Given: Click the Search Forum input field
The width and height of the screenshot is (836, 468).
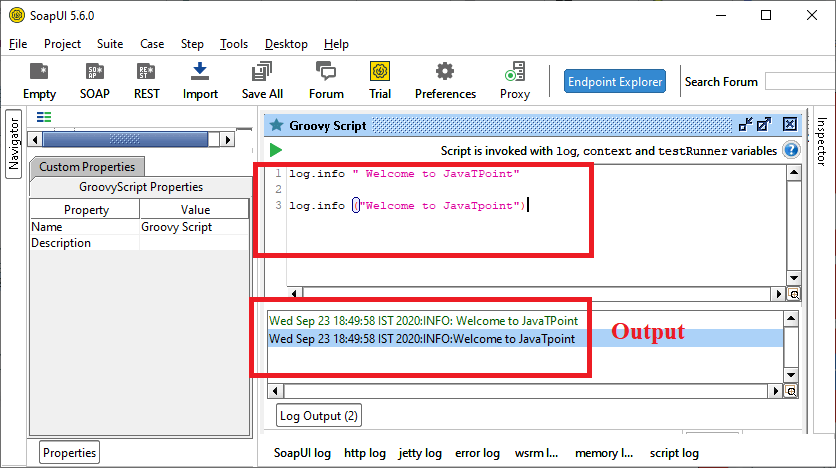Looking at the screenshot, I should coord(800,82).
